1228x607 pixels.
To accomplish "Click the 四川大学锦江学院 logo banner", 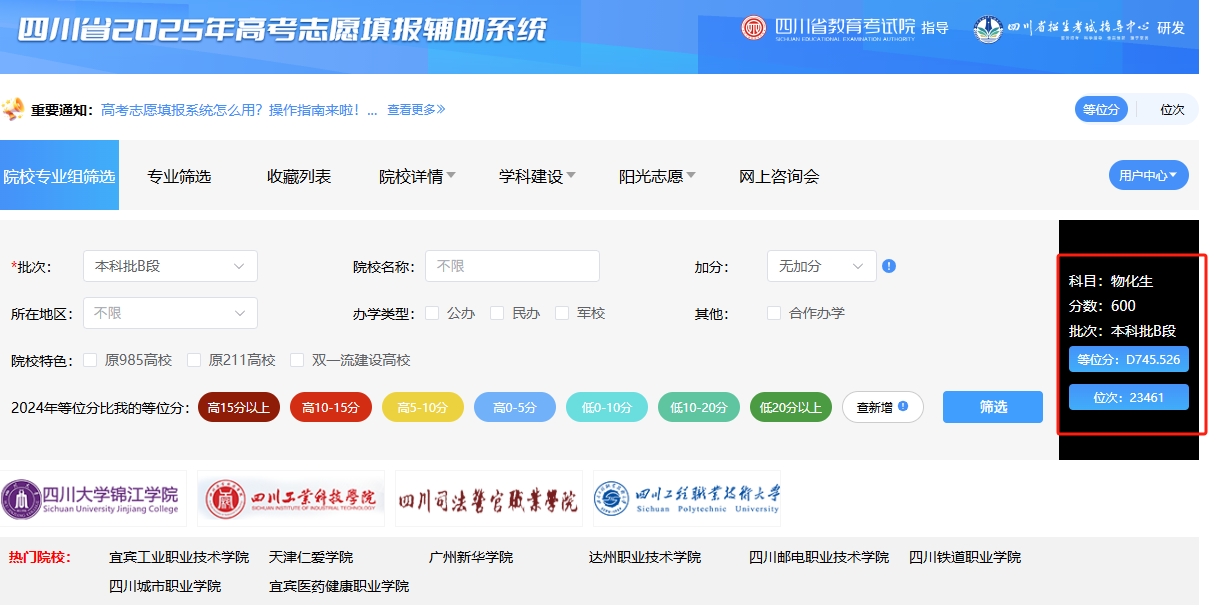I will (94, 498).
